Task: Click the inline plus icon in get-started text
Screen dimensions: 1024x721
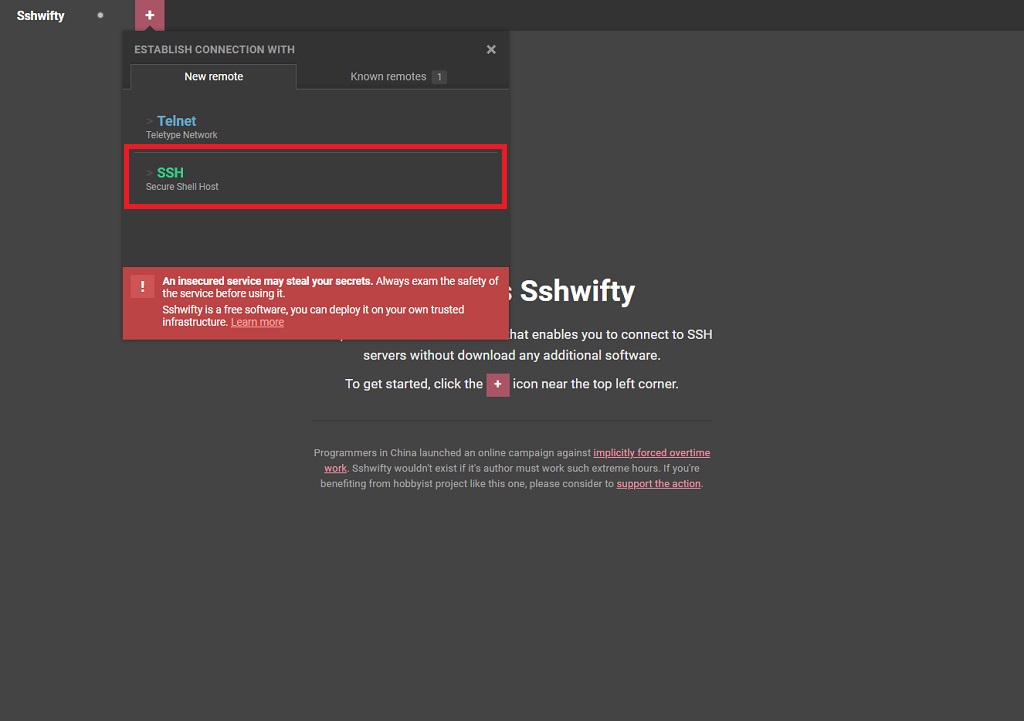Action: pos(498,385)
